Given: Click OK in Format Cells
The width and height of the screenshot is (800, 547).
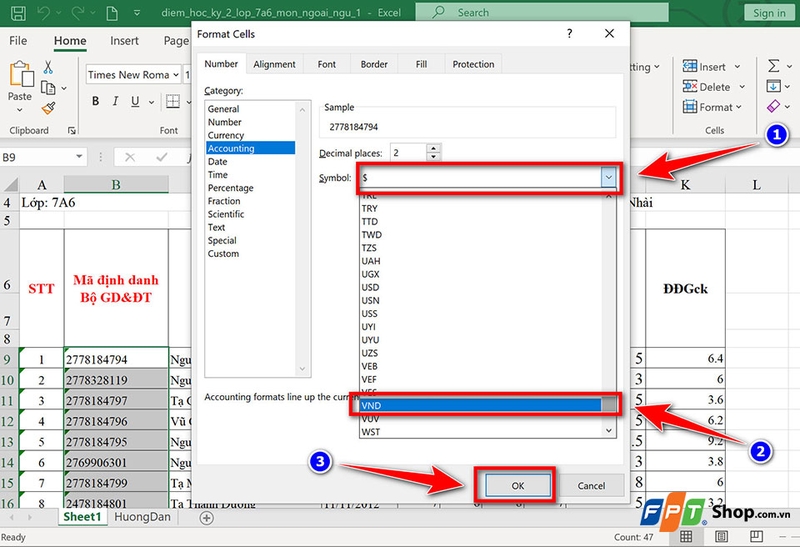Looking at the screenshot, I should click(x=518, y=485).
